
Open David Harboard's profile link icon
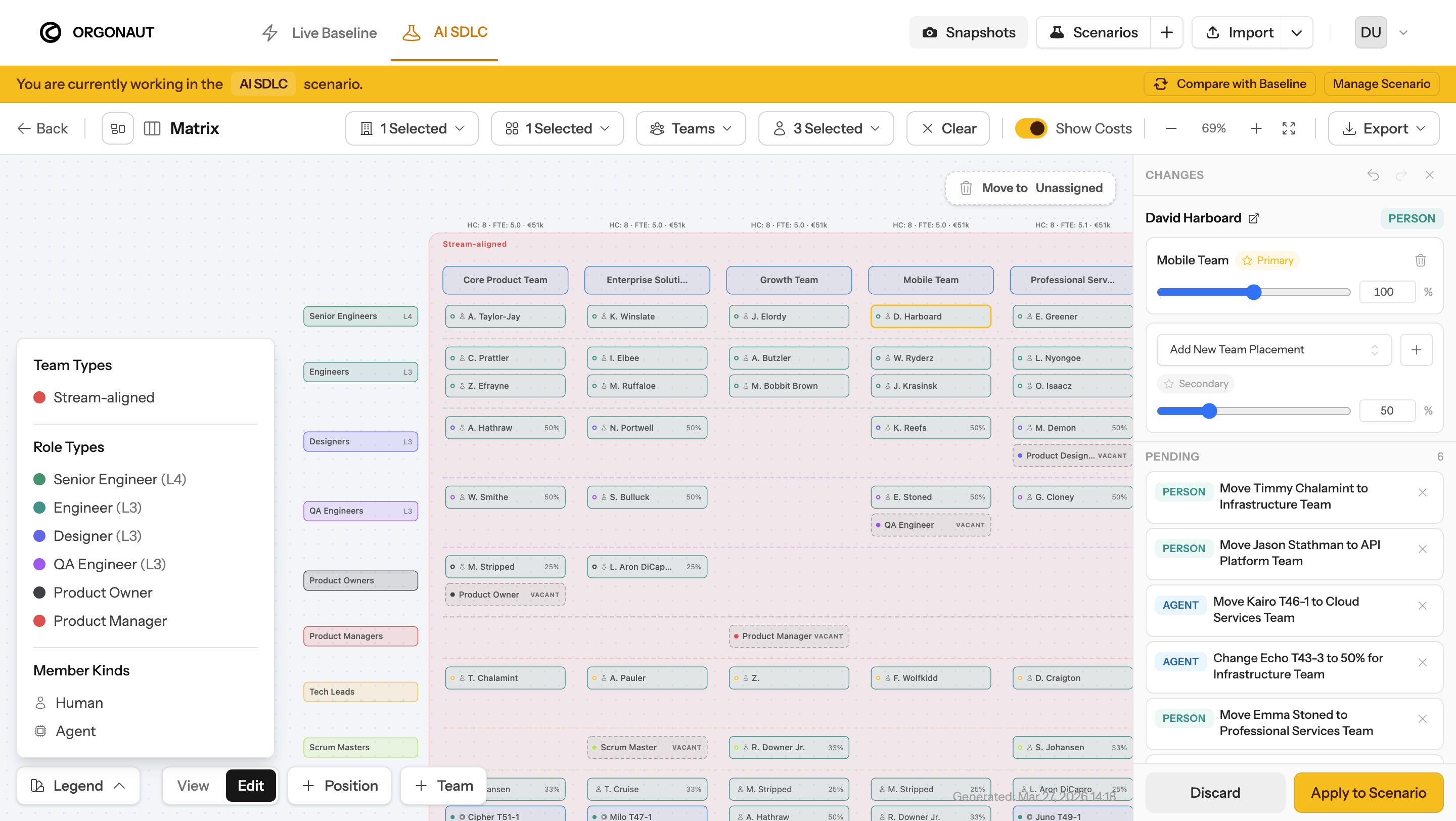(x=1254, y=218)
